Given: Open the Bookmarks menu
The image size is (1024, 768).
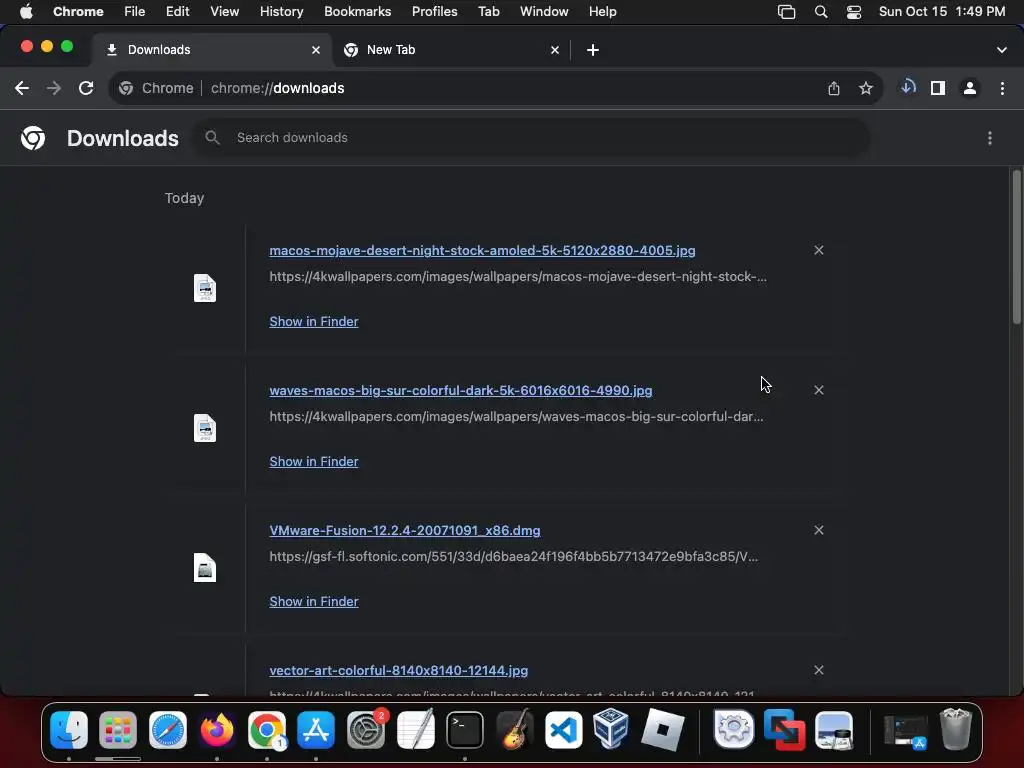Looking at the screenshot, I should click(357, 12).
